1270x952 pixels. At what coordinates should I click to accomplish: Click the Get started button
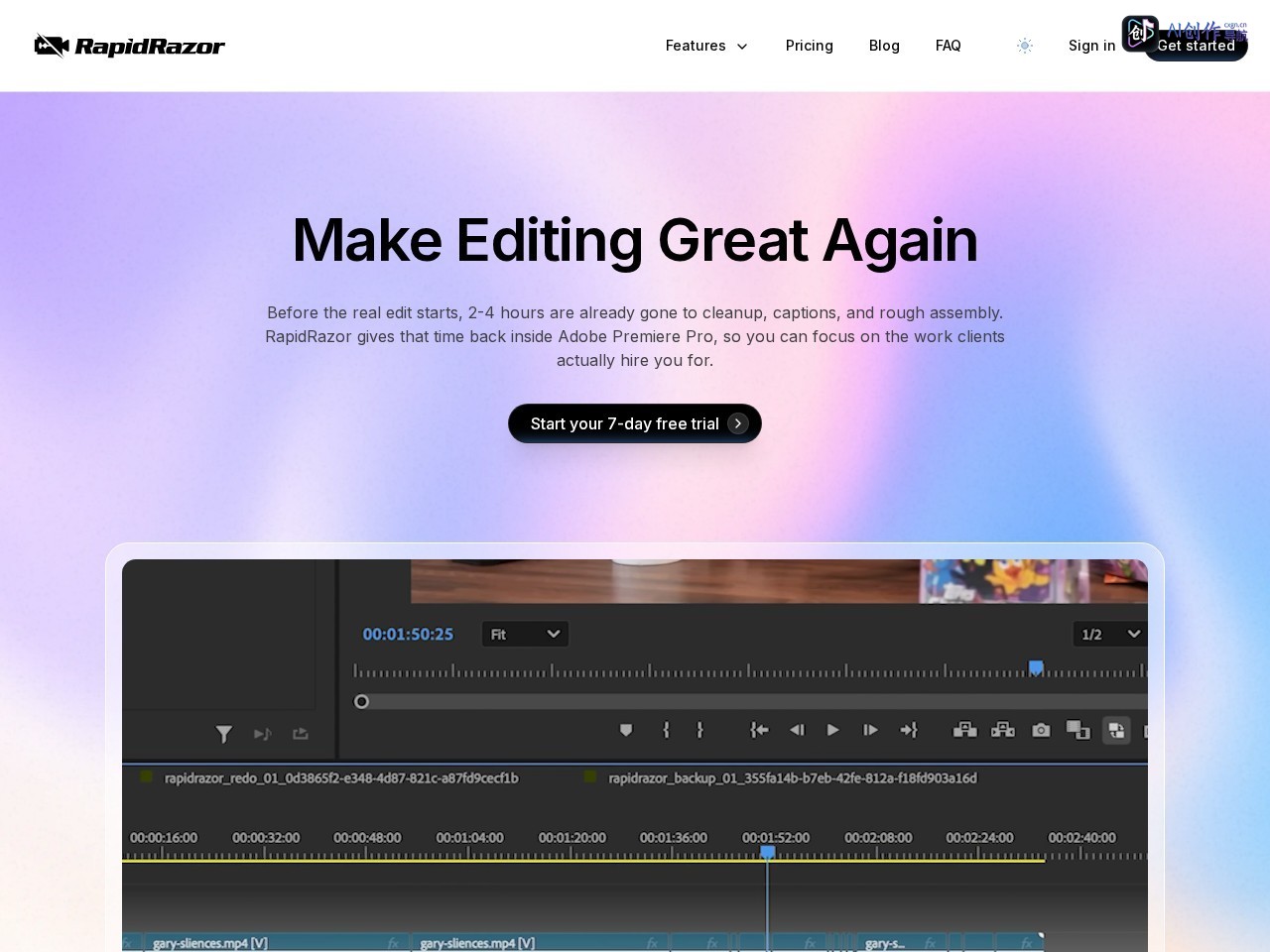pyautogui.click(x=1196, y=46)
